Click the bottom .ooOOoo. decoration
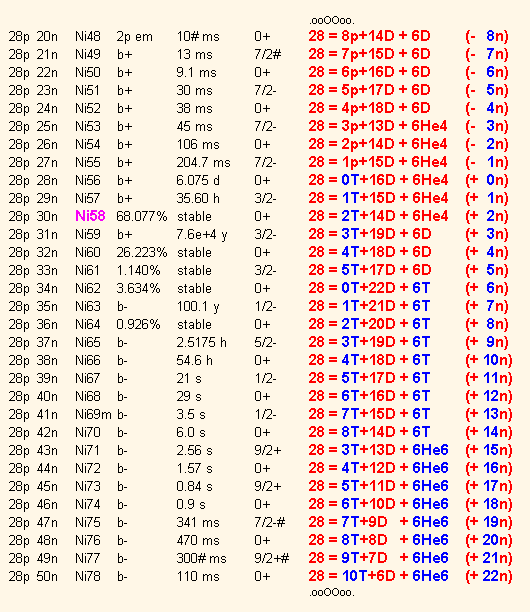530x612 pixels. pyautogui.click(x=332, y=592)
